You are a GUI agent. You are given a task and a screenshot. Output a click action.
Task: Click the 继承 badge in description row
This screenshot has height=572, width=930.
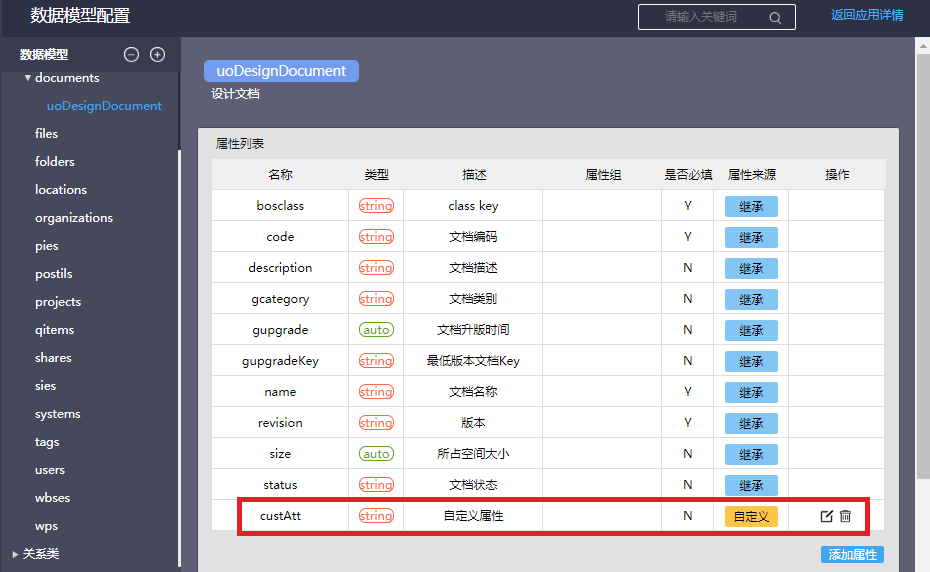point(751,268)
